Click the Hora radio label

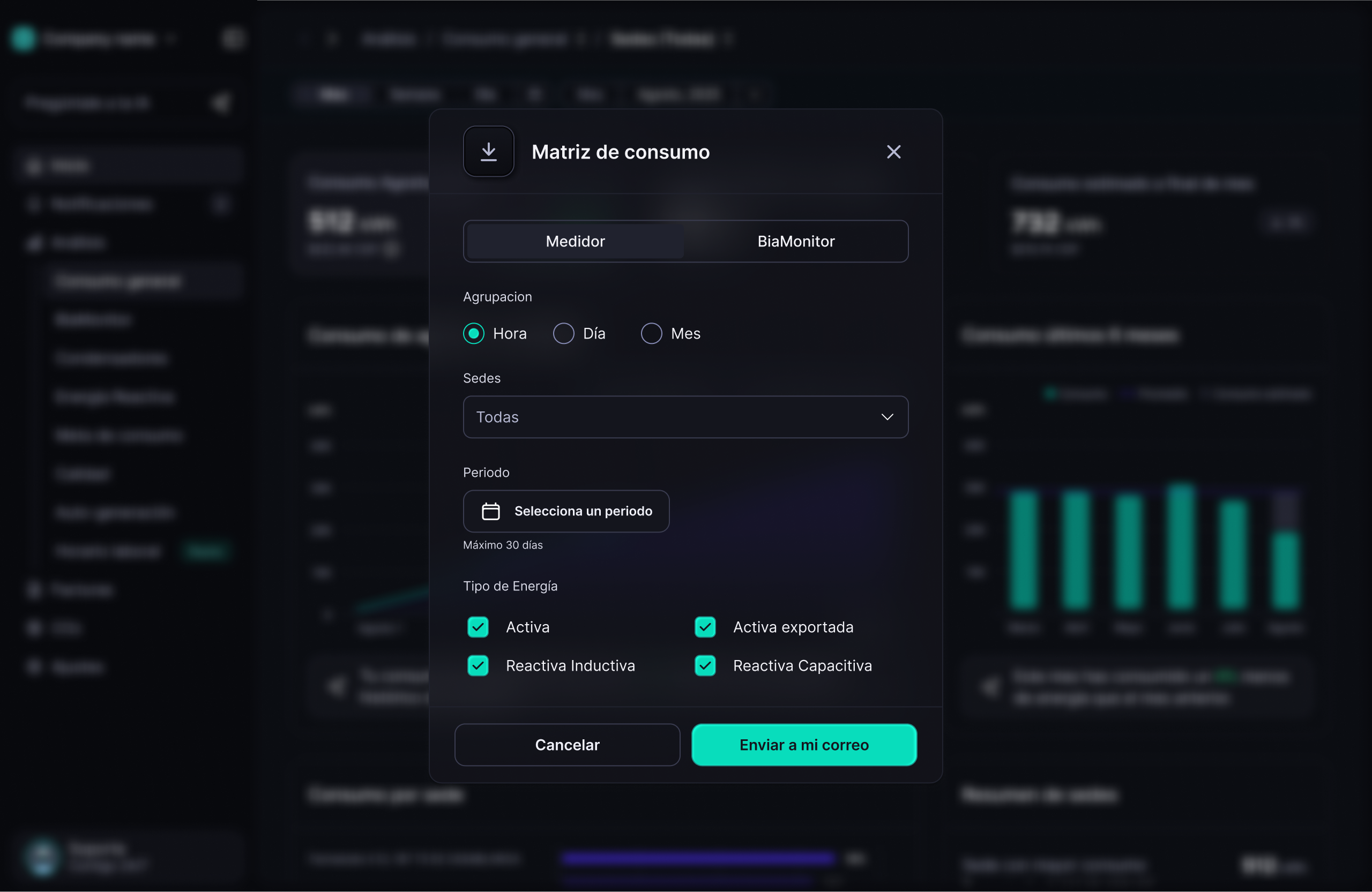(510, 333)
